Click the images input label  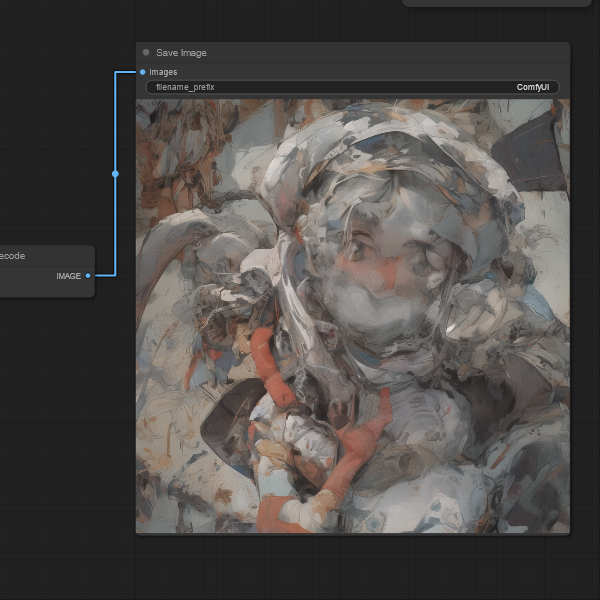163,72
